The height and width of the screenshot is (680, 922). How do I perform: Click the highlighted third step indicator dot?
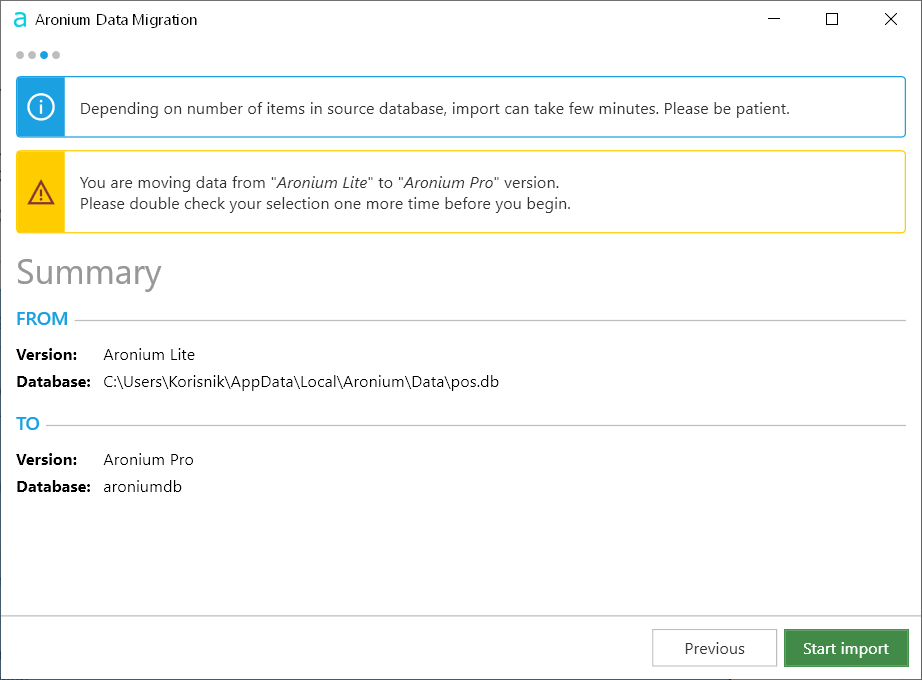(x=43, y=55)
